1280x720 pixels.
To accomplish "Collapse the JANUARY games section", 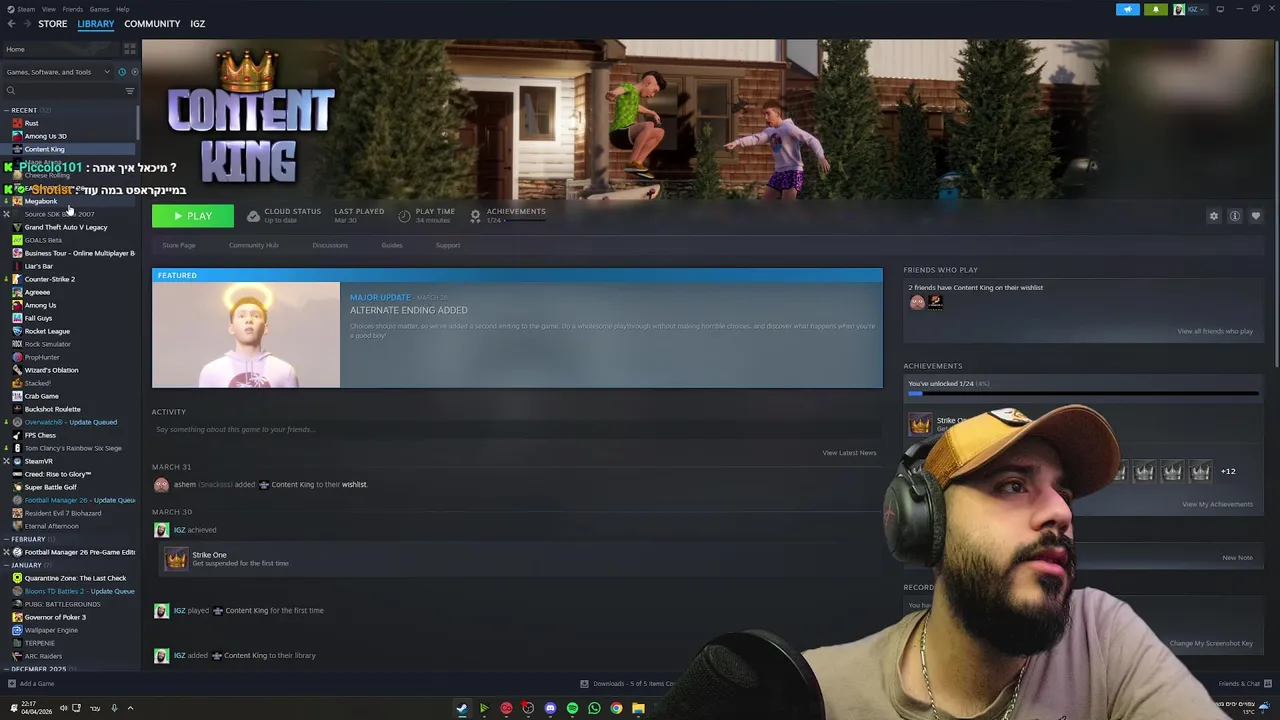I will click(x=6, y=565).
